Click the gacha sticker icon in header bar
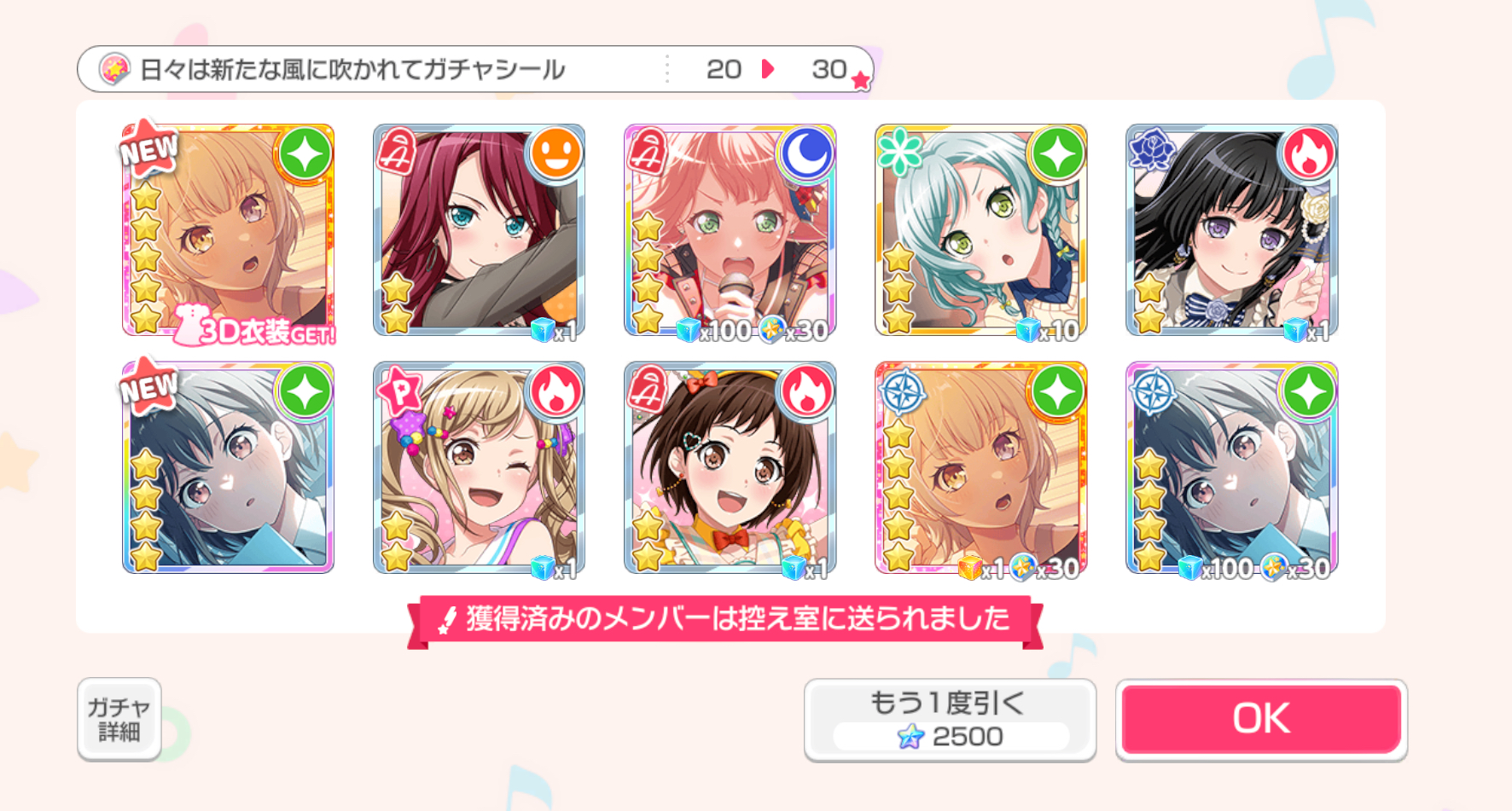 113,69
